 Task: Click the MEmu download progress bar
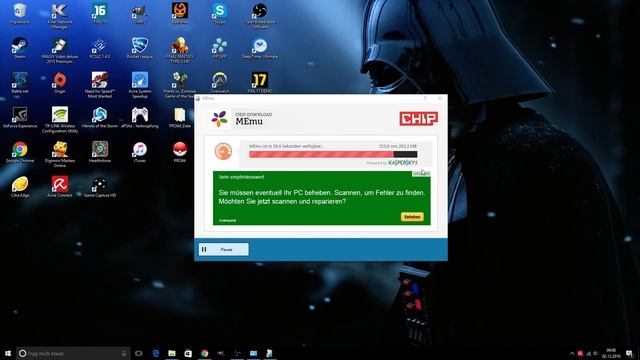click(333, 154)
